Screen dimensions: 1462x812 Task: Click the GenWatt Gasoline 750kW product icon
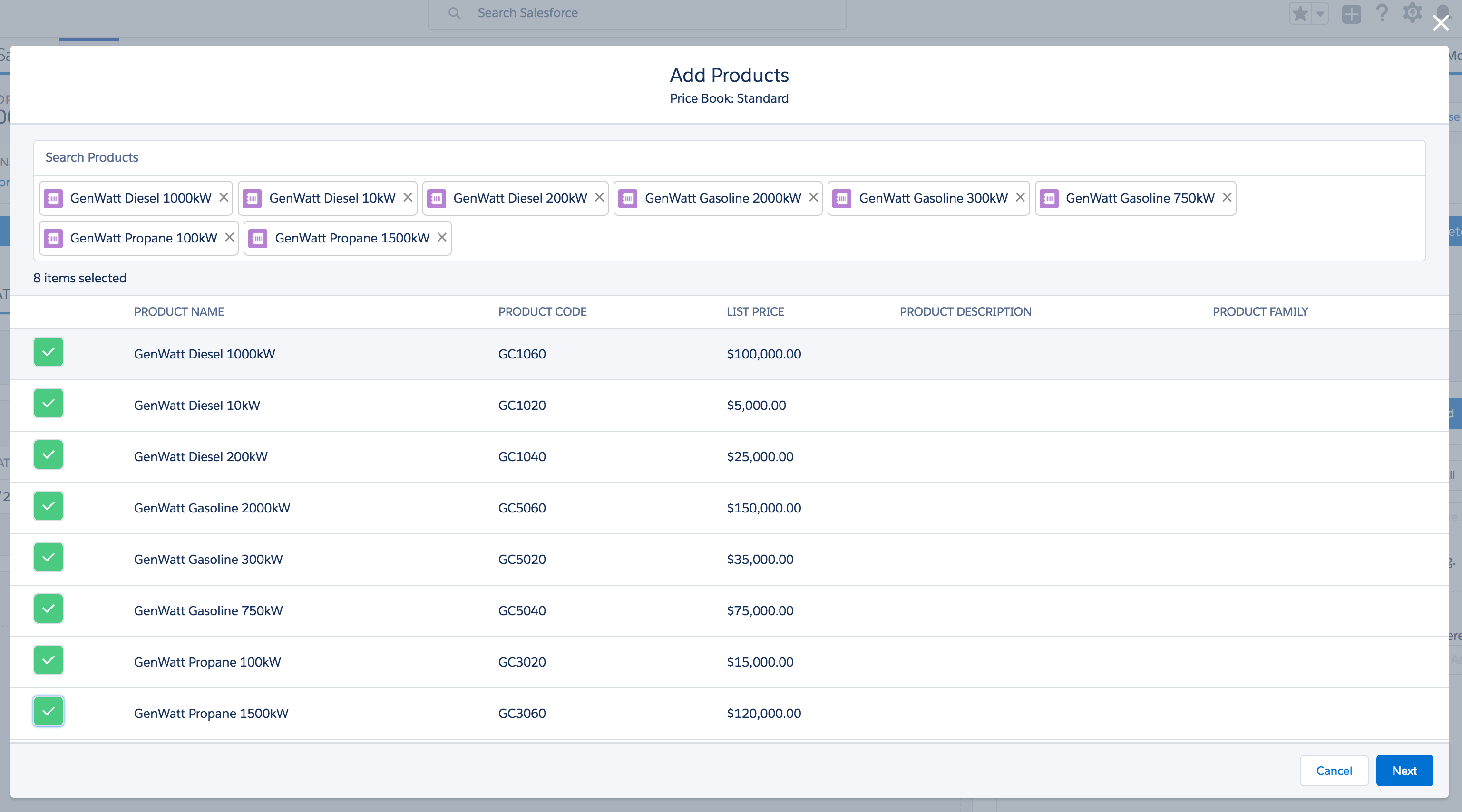pyautogui.click(x=1049, y=199)
